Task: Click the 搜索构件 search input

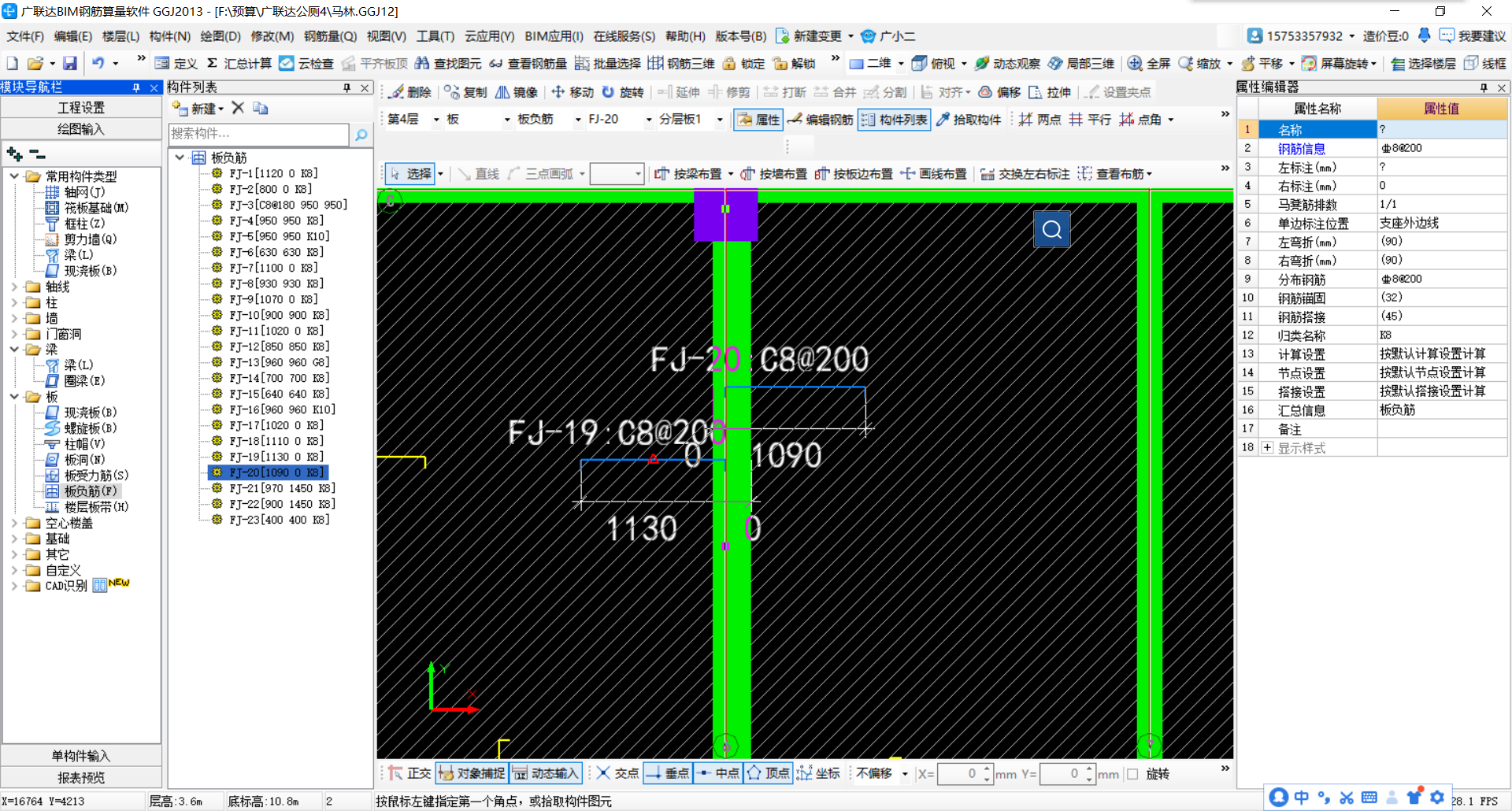Action: click(x=258, y=135)
